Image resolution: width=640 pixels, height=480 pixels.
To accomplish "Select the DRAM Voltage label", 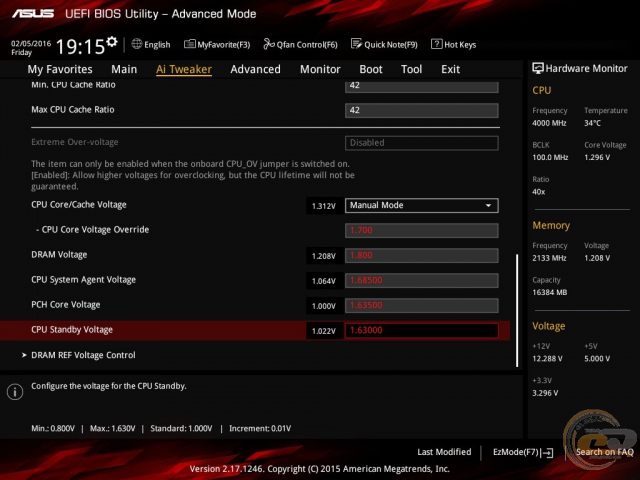I will [59, 255].
